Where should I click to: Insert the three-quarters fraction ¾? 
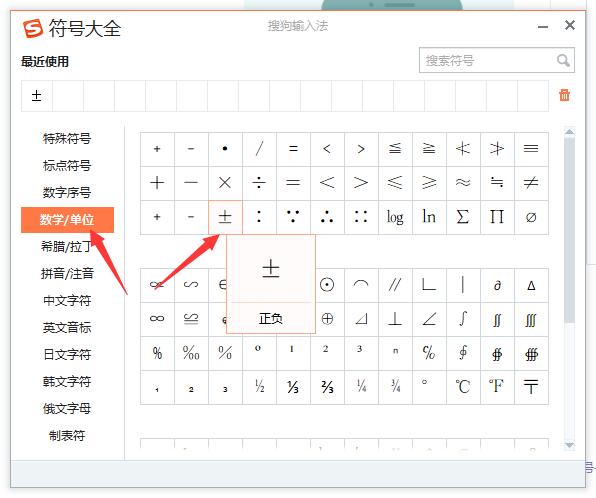395,387
